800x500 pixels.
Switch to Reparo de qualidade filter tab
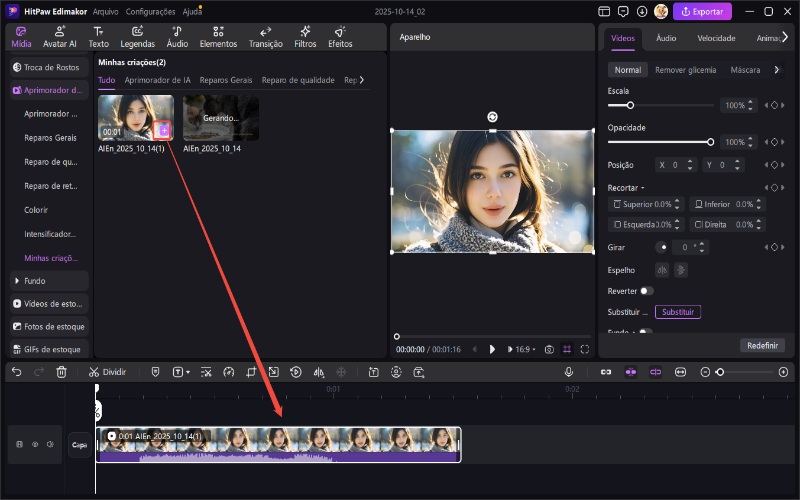pos(298,80)
